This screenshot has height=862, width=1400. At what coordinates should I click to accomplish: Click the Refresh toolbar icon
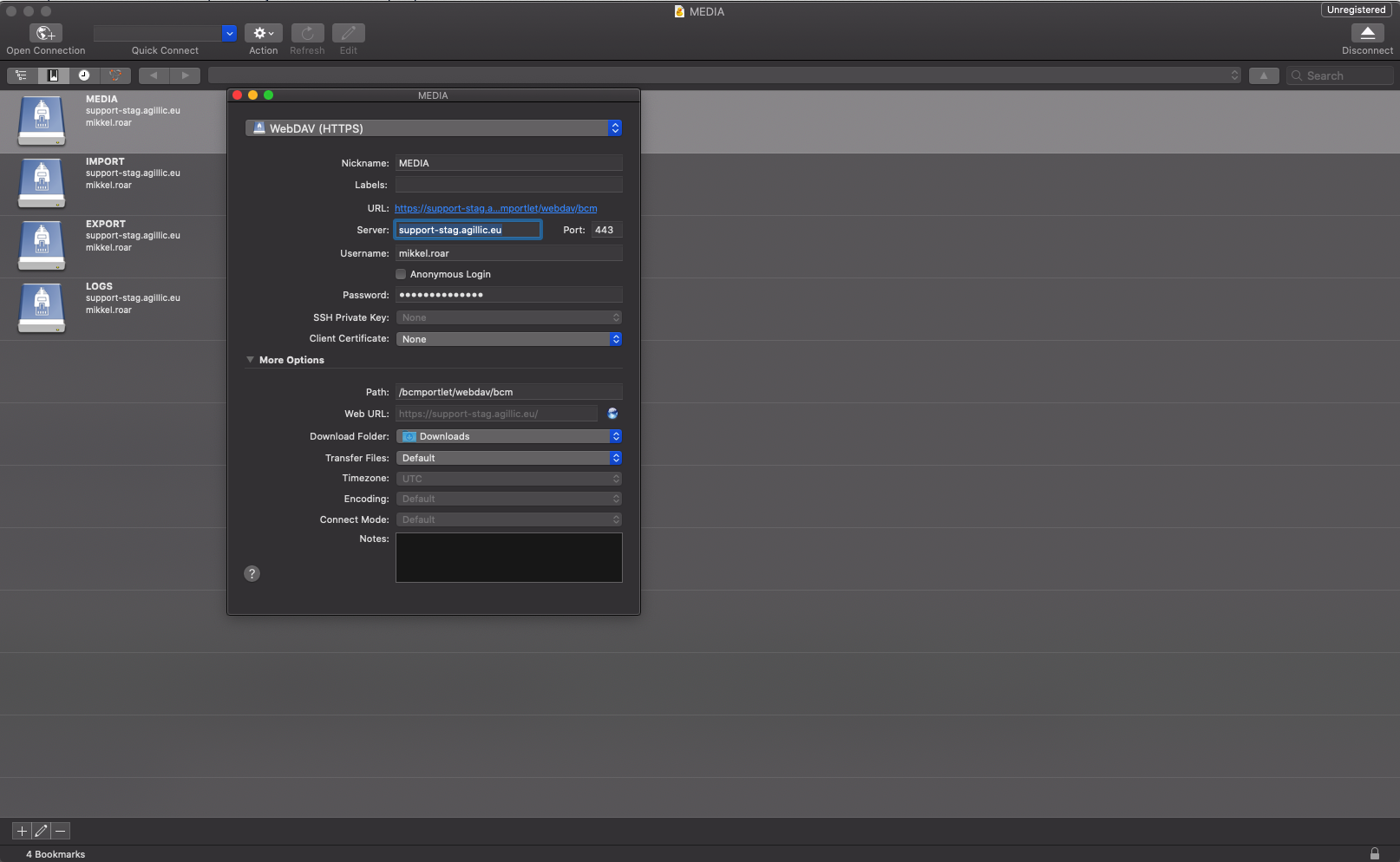coord(307,33)
